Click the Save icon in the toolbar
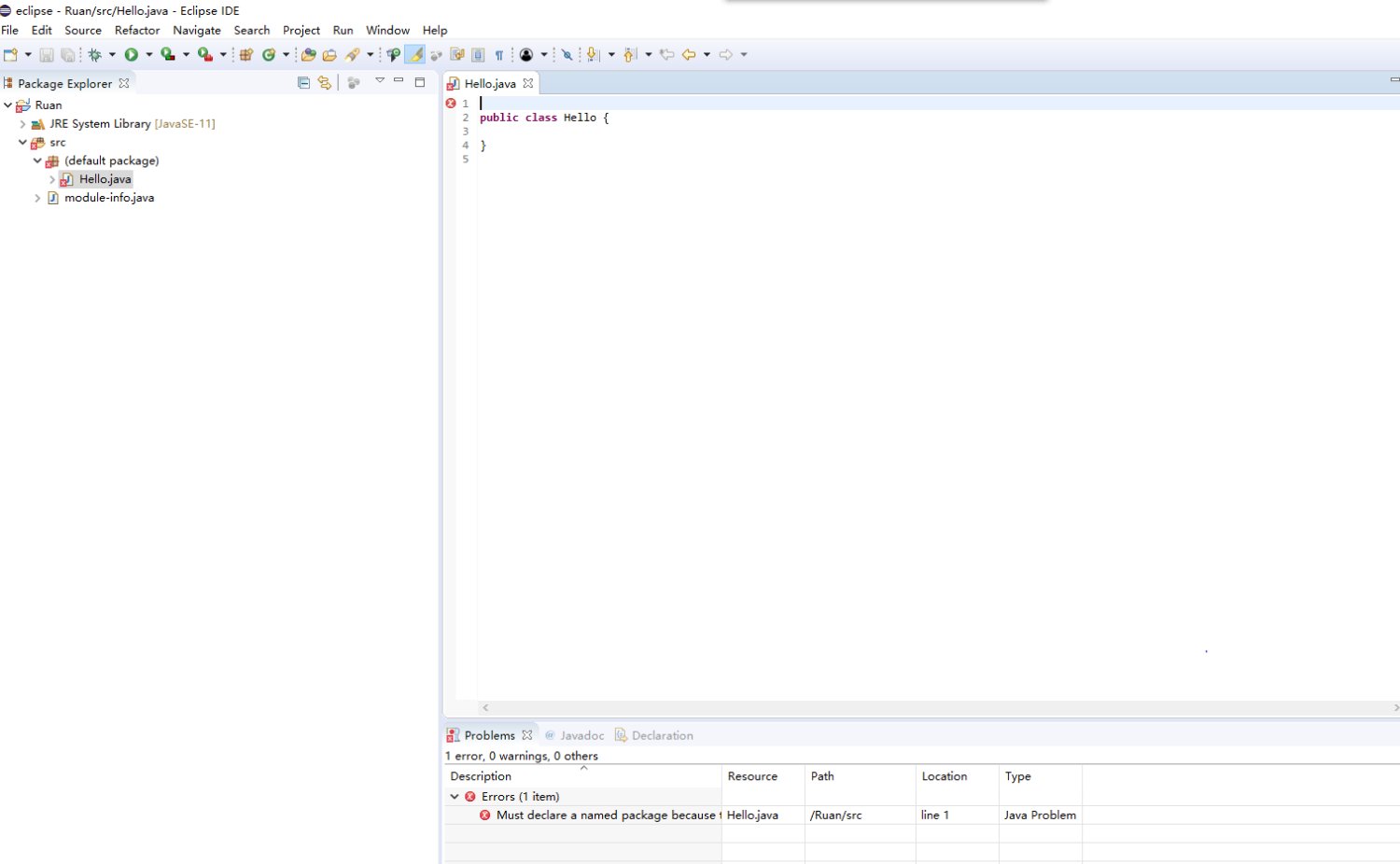 point(46,55)
